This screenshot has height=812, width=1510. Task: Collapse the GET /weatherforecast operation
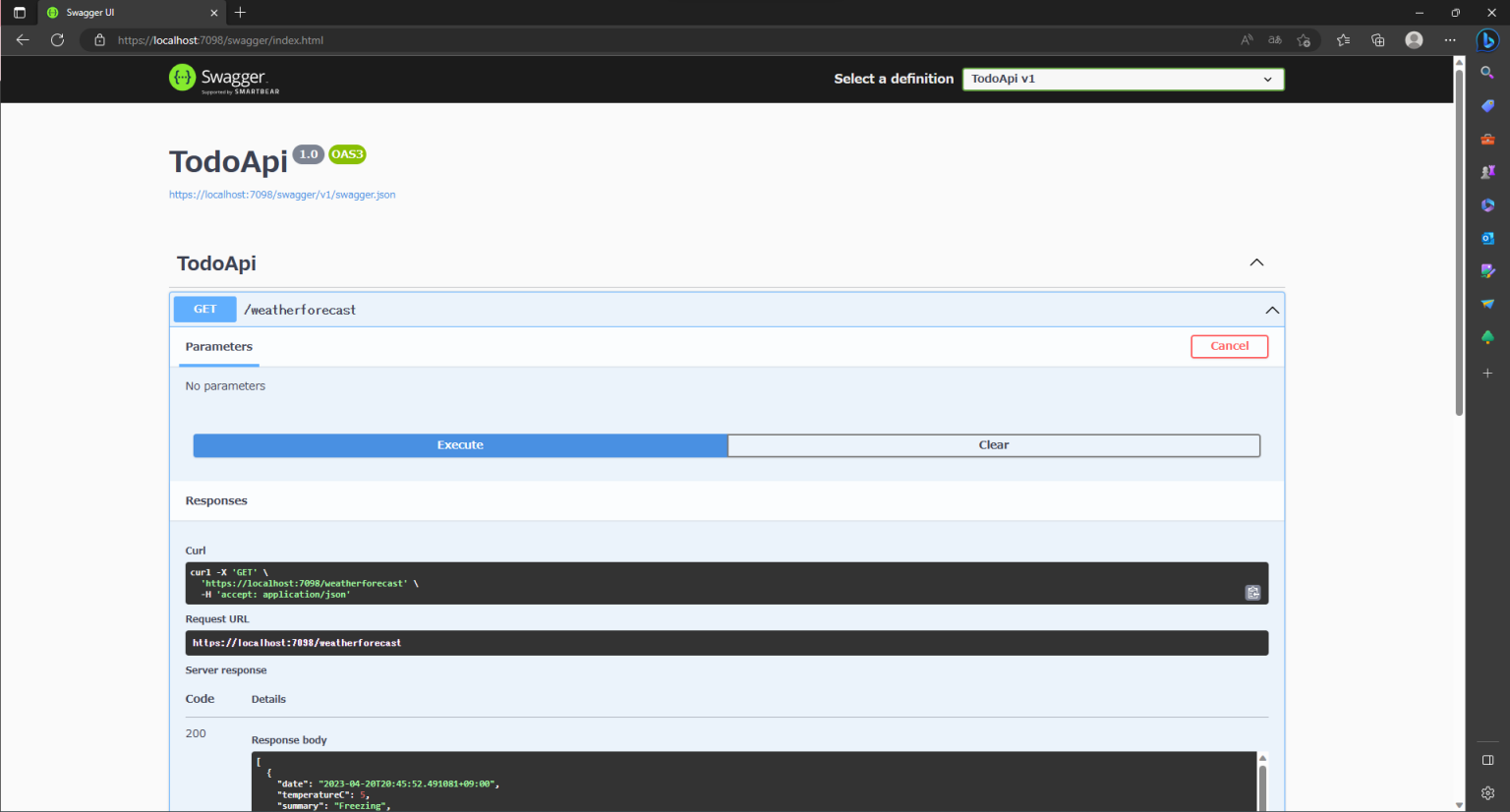tap(1272, 309)
